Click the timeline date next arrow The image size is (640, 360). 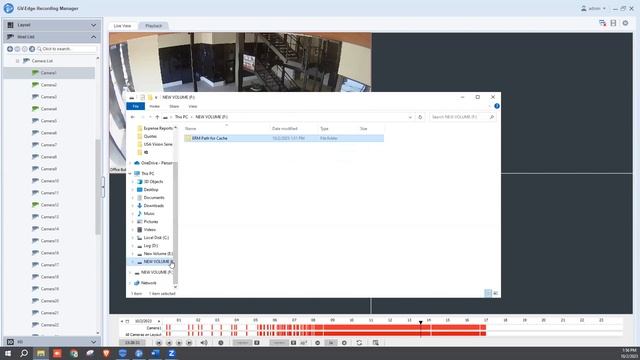[x=159, y=321]
